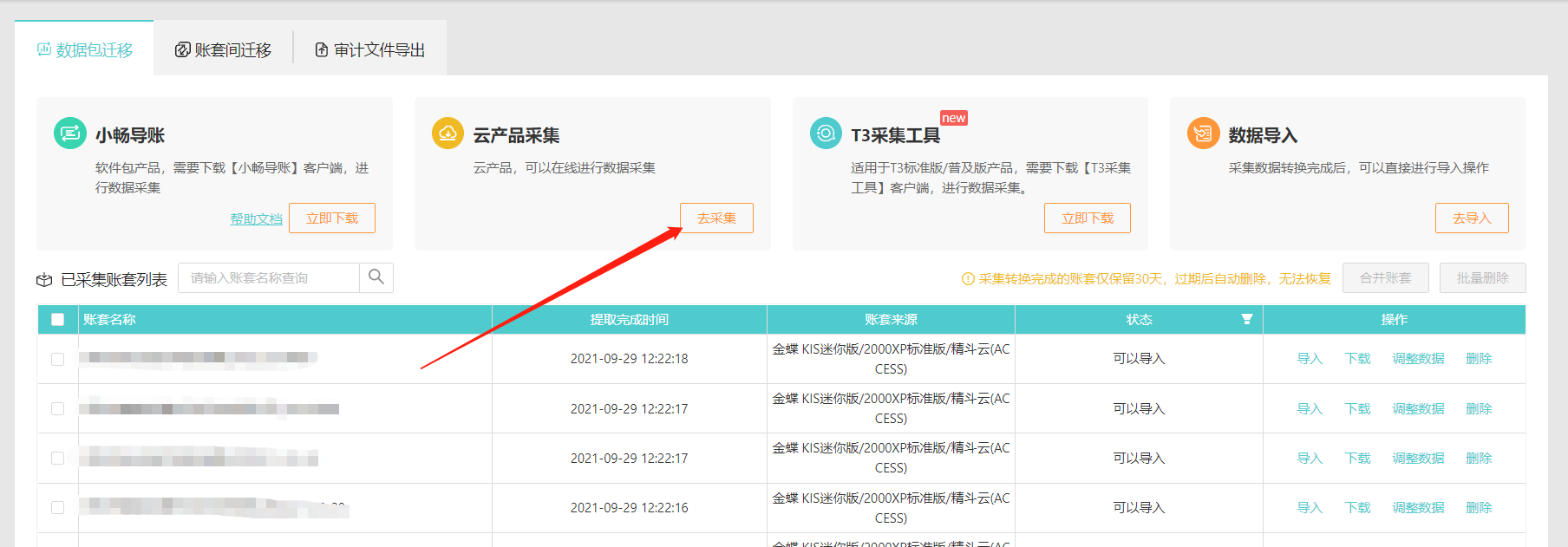Click the orange warning info icon
Screen dimensions: 1568x547
pos(968,278)
